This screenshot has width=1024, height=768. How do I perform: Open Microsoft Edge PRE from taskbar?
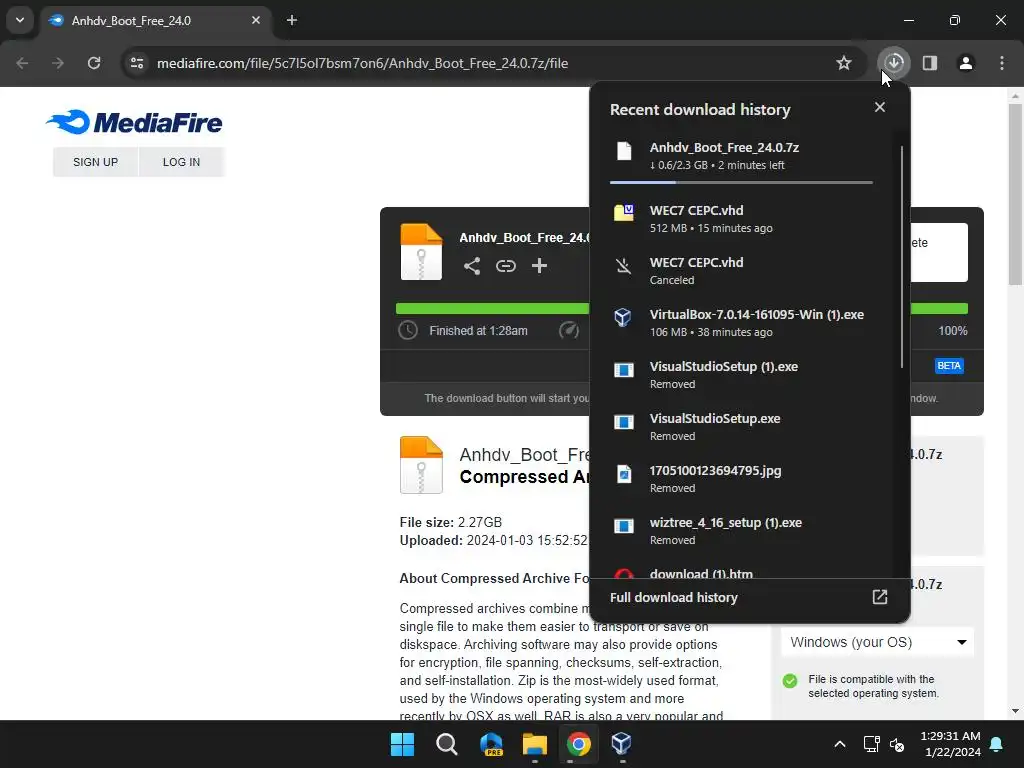point(491,744)
